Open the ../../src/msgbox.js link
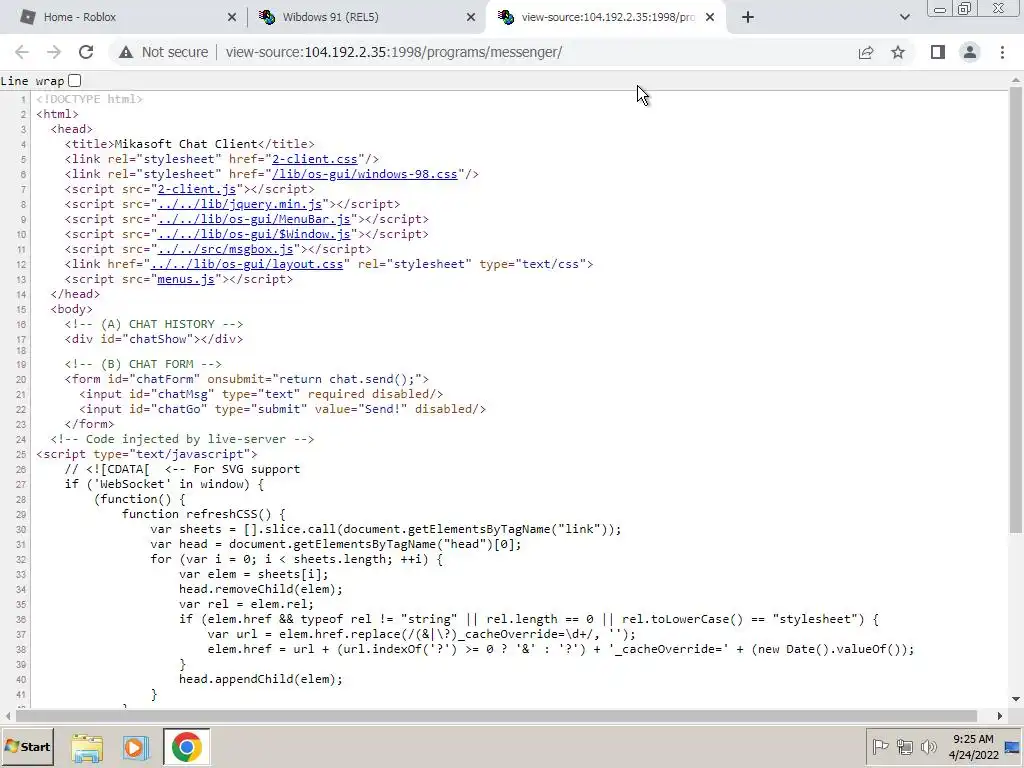 (225, 249)
